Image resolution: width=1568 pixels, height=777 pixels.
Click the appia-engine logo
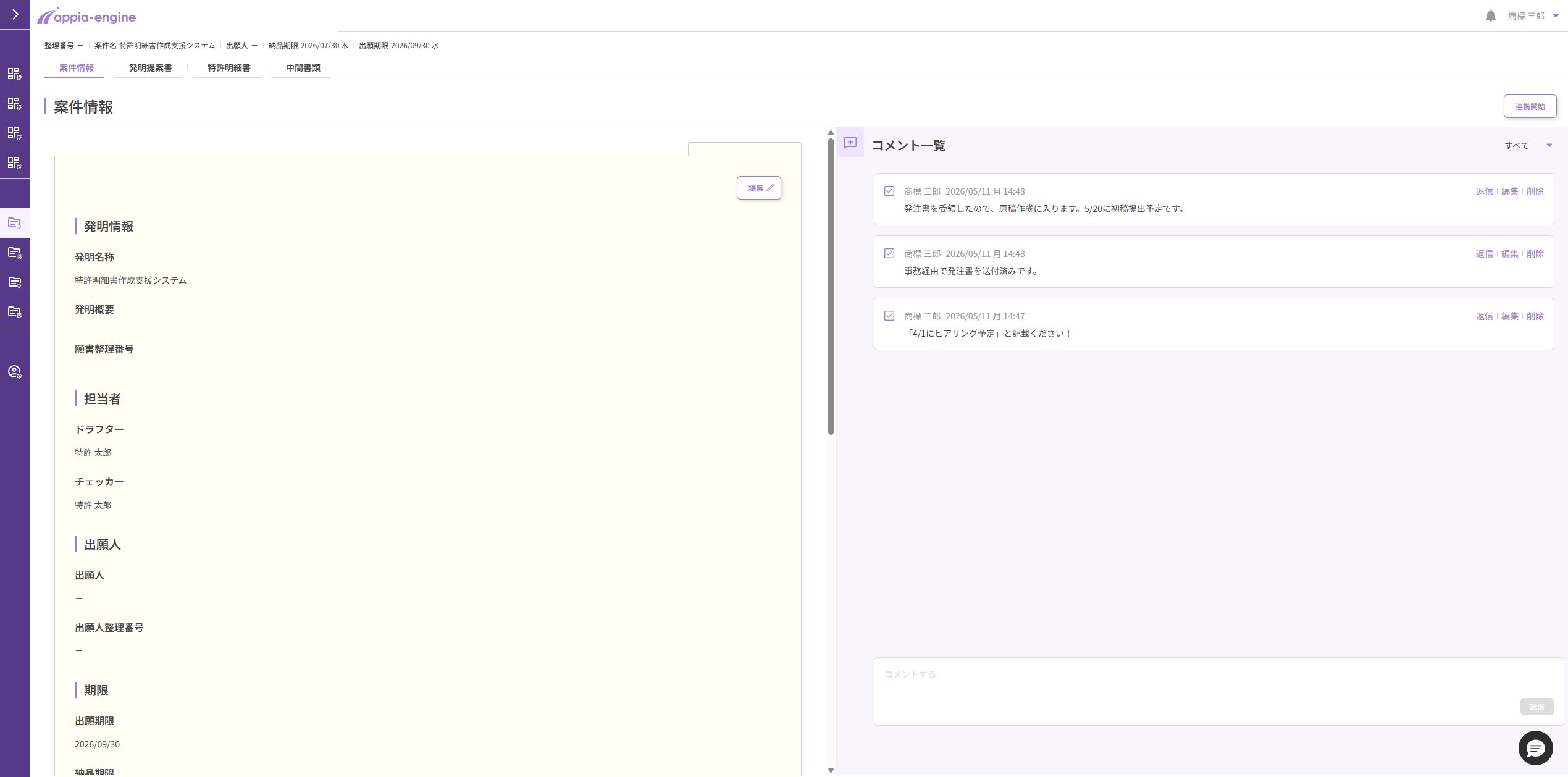pos(86,17)
